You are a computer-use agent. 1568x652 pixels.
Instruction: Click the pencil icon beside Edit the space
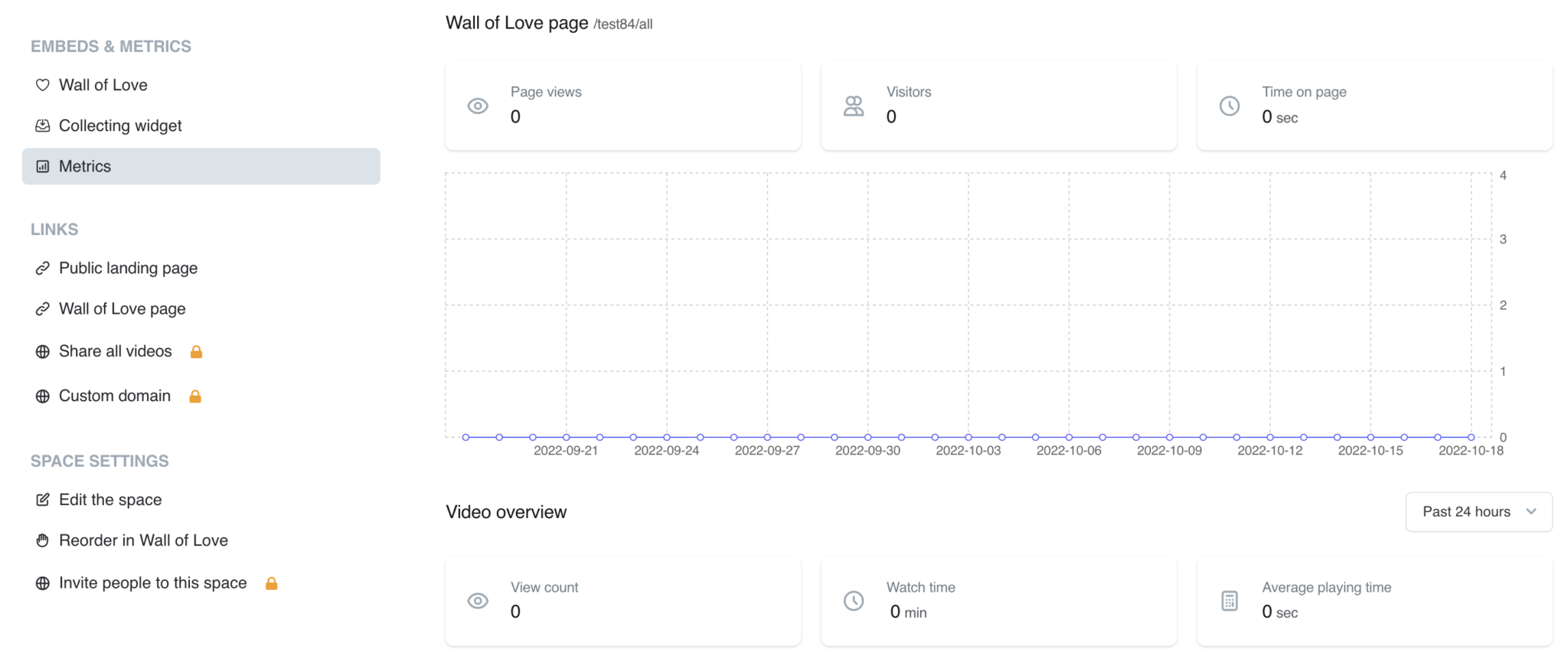pos(43,500)
